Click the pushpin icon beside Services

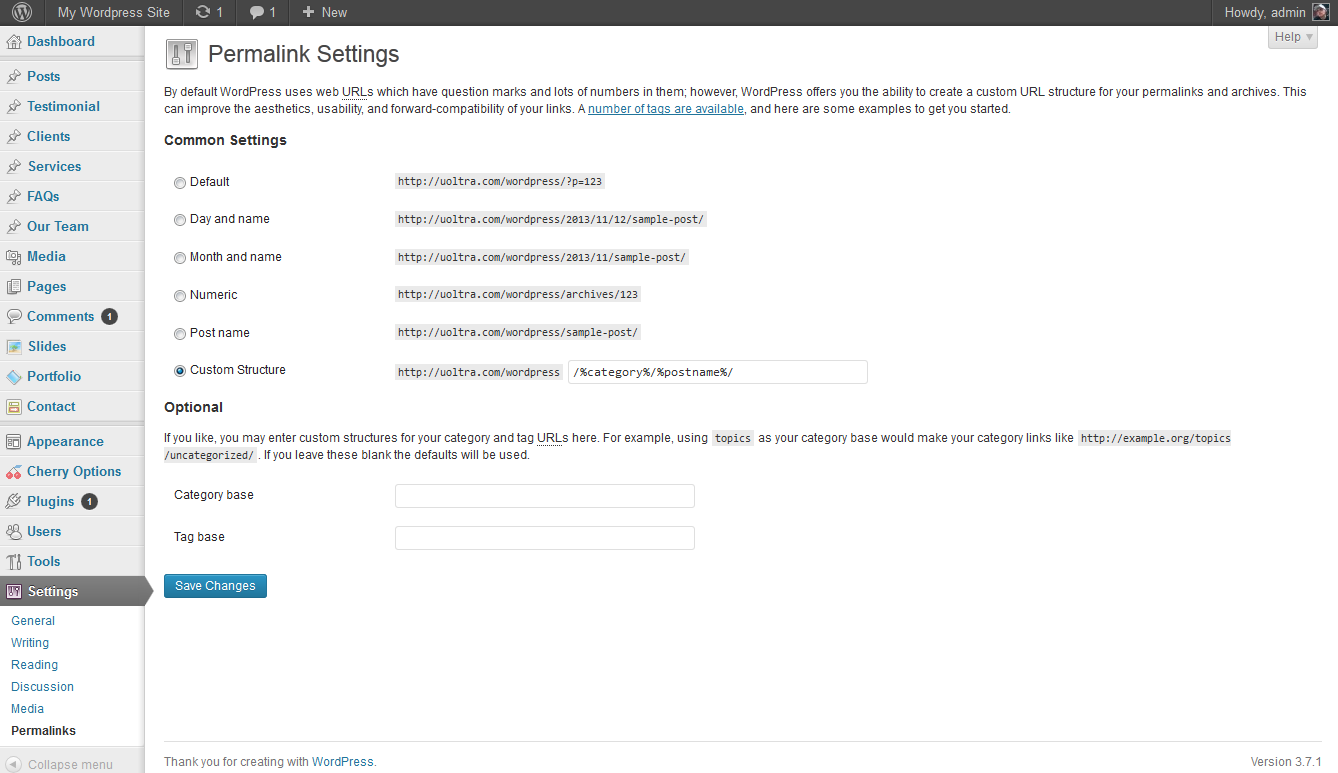pos(14,166)
